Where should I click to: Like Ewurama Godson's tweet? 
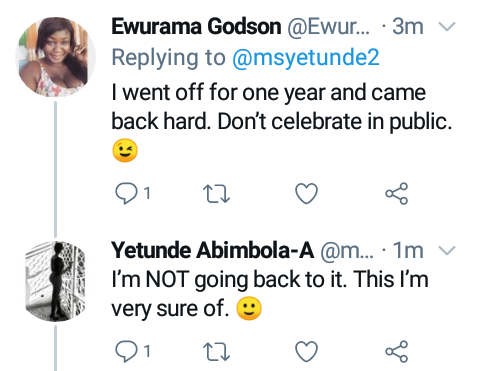(306, 193)
